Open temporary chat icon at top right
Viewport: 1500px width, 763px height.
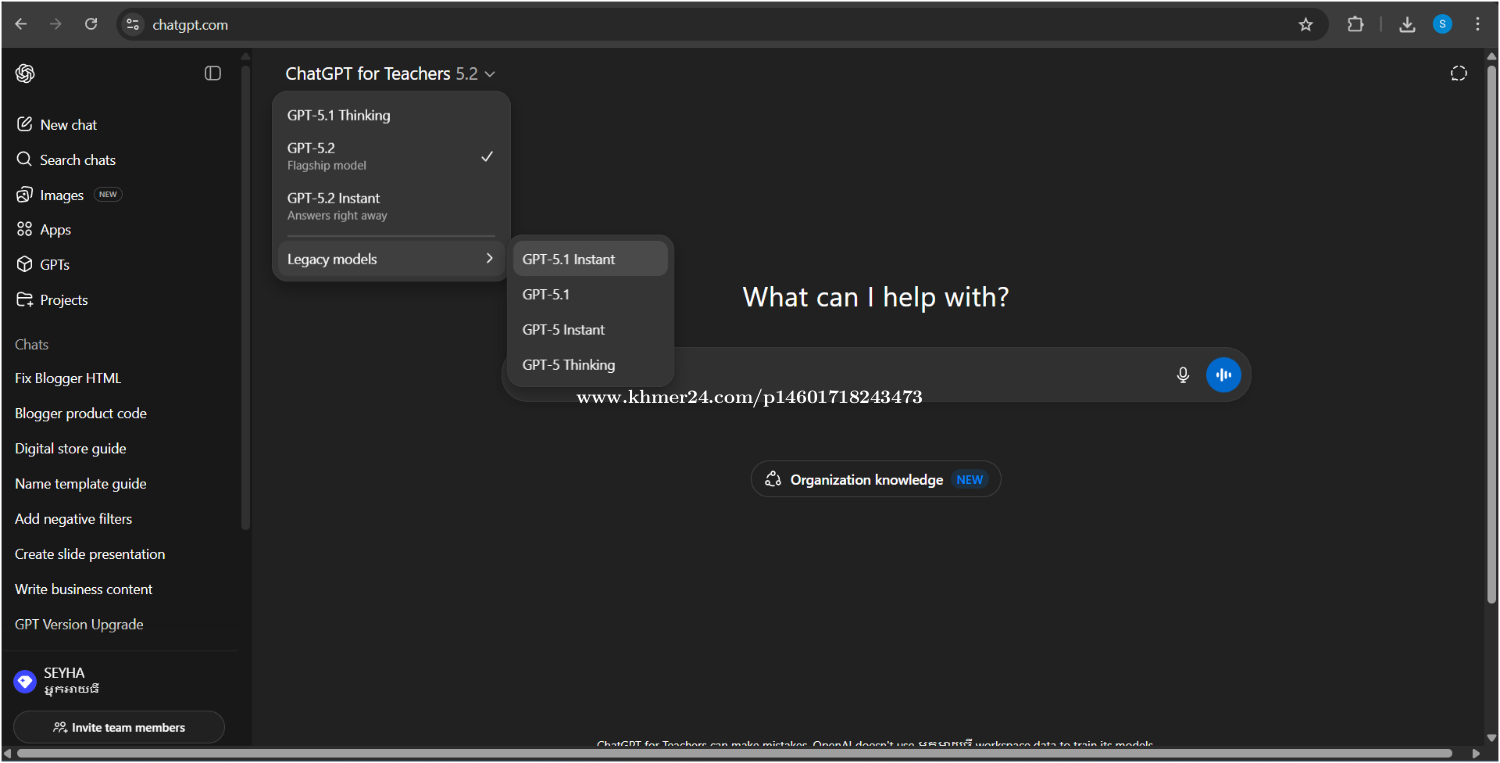tap(1459, 73)
